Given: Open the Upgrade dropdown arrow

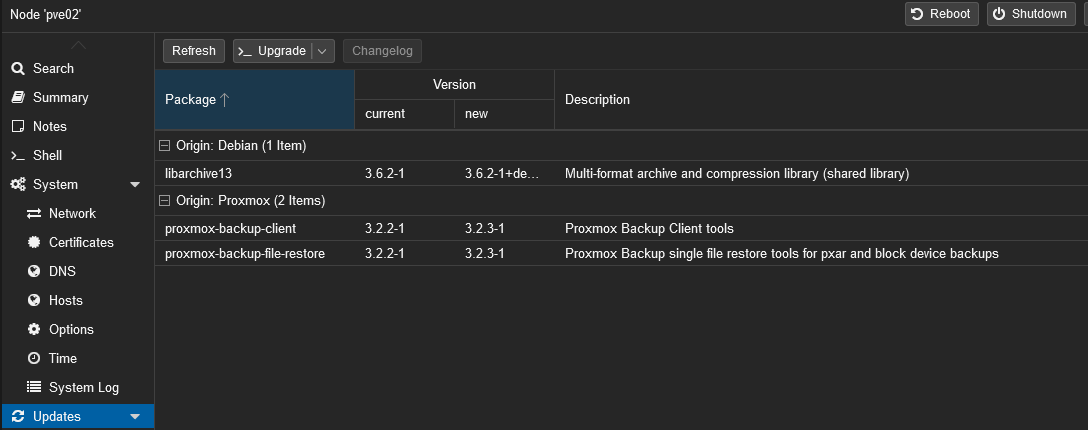Looking at the screenshot, I should 322,51.
